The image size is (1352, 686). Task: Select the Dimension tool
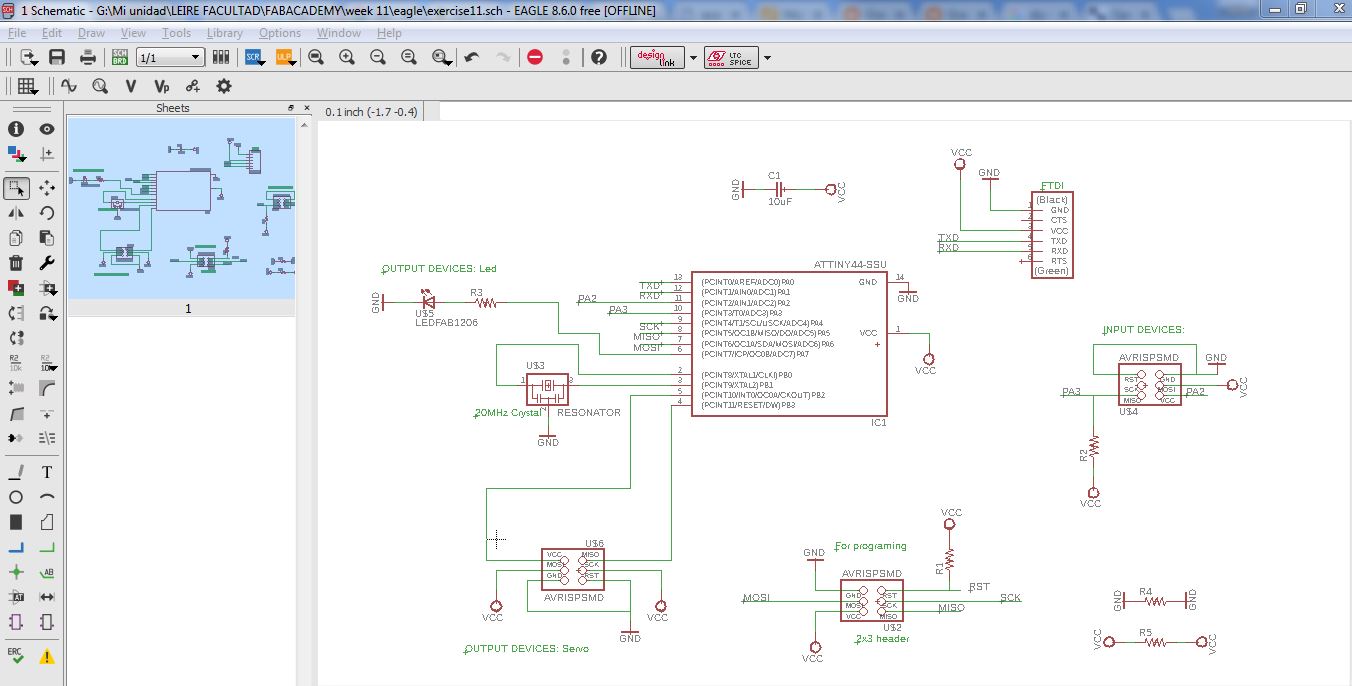[x=47, y=597]
